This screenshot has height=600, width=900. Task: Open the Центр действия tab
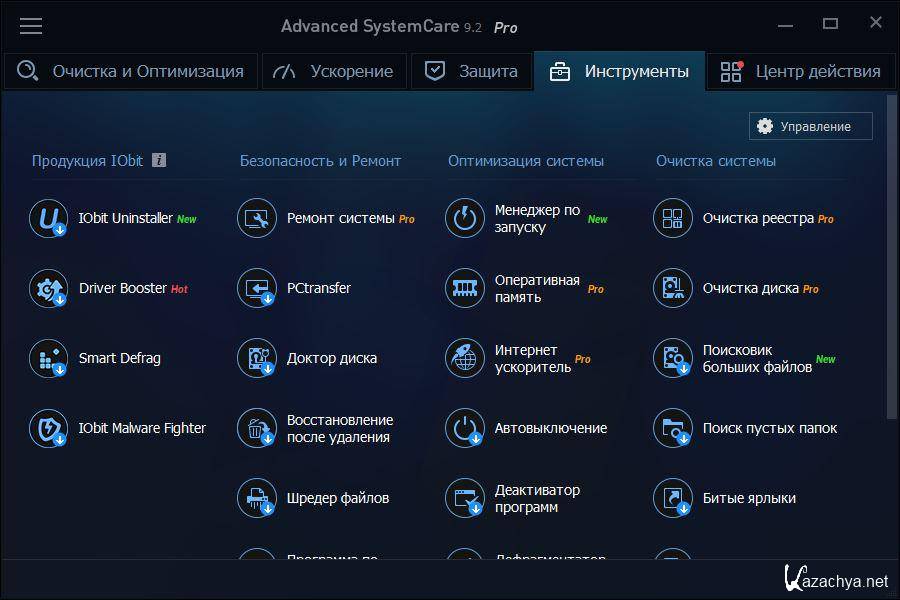coord(802,71)
